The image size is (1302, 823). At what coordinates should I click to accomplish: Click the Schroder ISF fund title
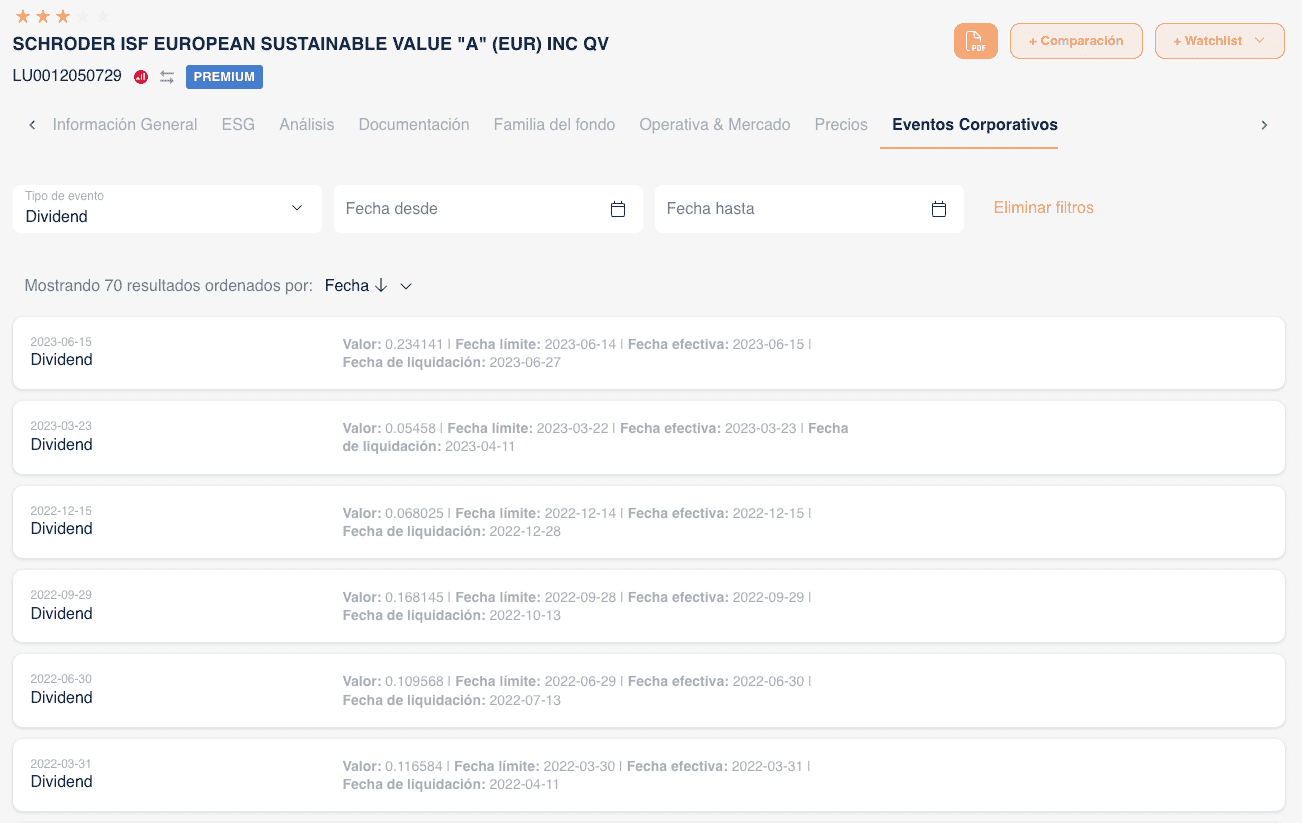tap(310, 44)
